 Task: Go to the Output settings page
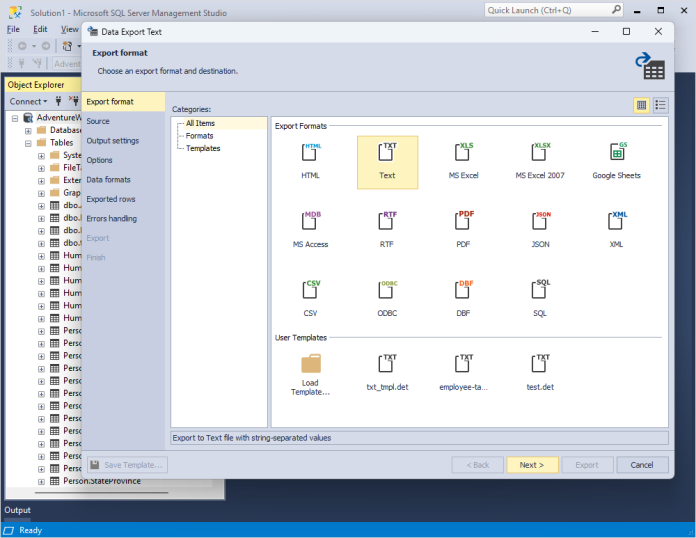click(x=112, y=141)
